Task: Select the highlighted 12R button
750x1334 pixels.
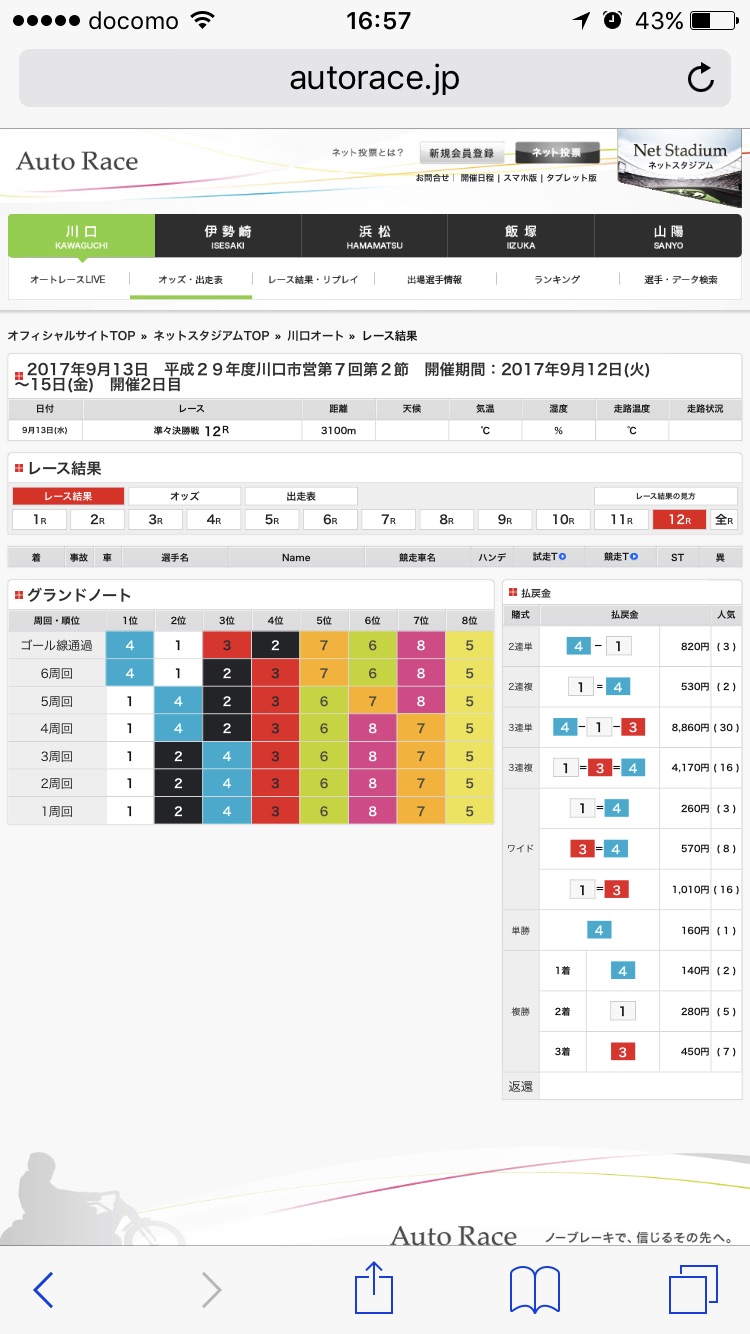Action: pos(679,520)
